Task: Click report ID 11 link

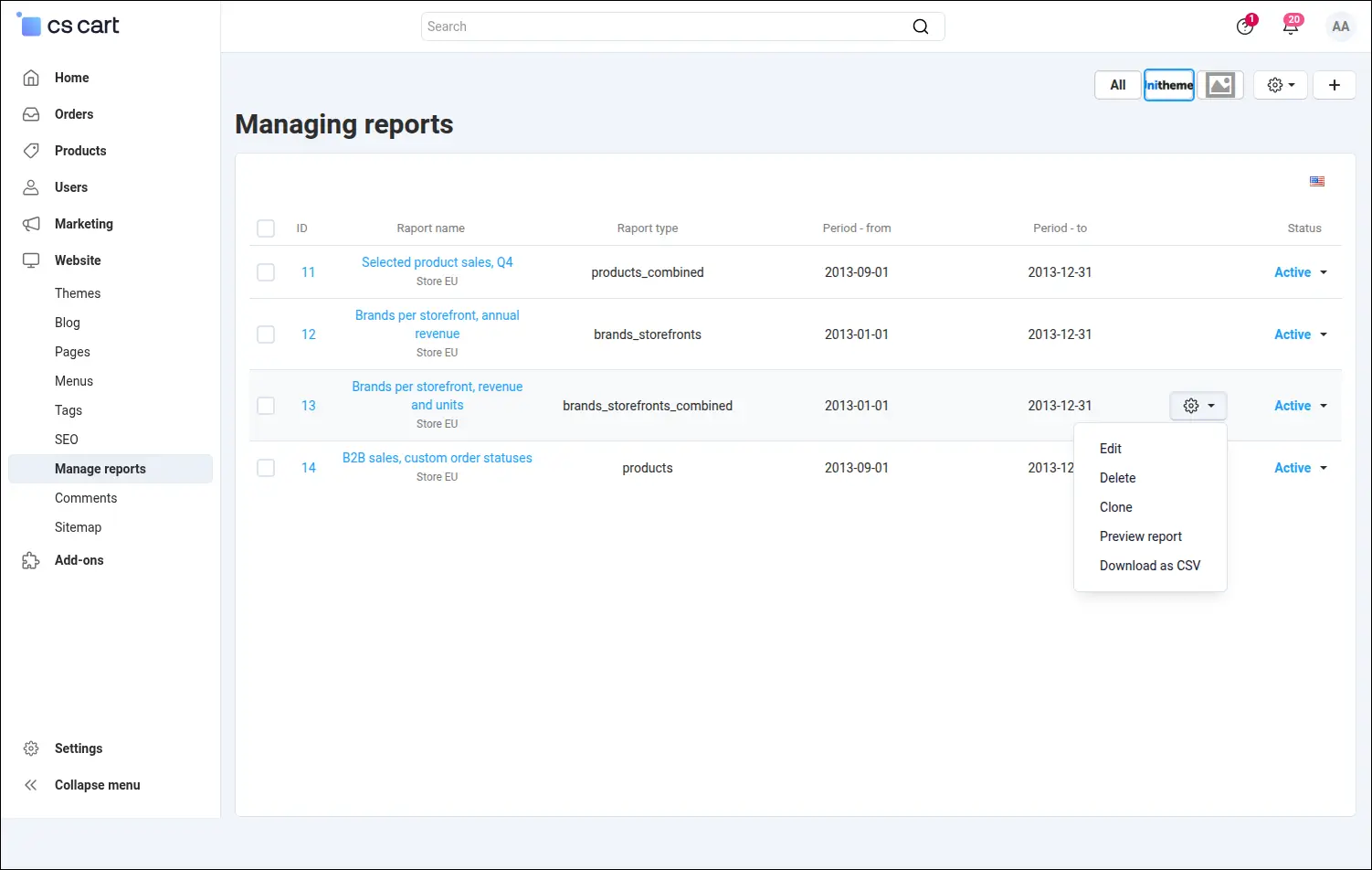Action: click(309, 272)
